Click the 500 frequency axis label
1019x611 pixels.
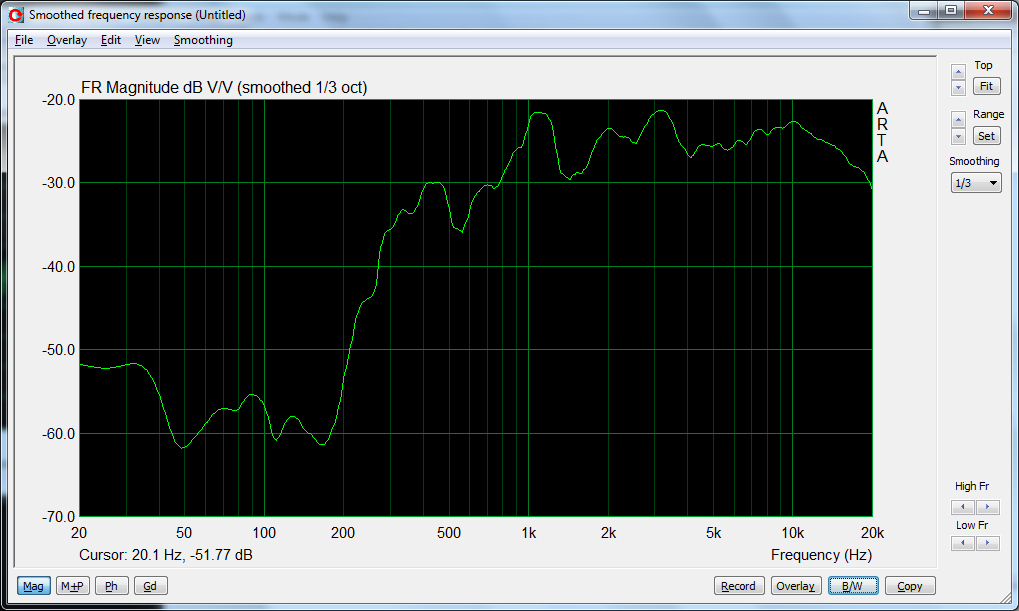click(x=448, y=533)
